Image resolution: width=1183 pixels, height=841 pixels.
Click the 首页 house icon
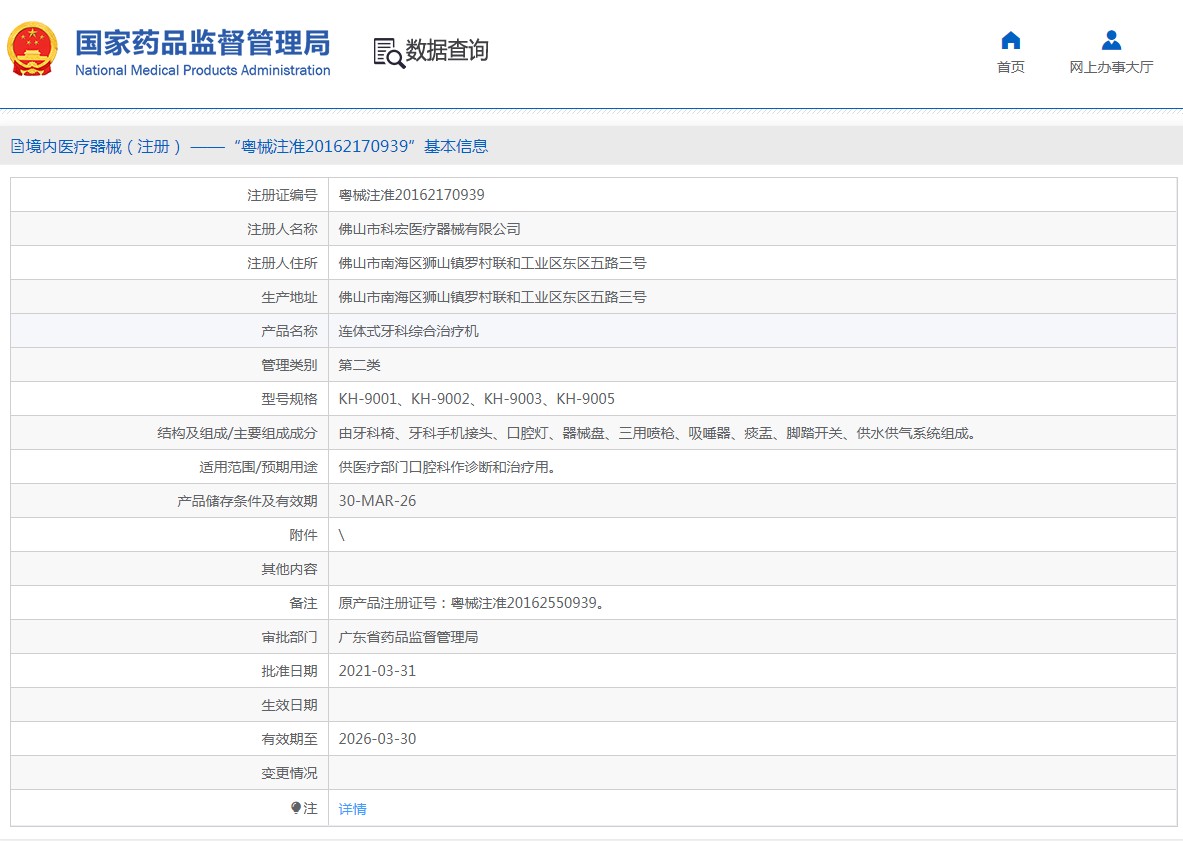pyautogui.click(x=1010, y=41)
